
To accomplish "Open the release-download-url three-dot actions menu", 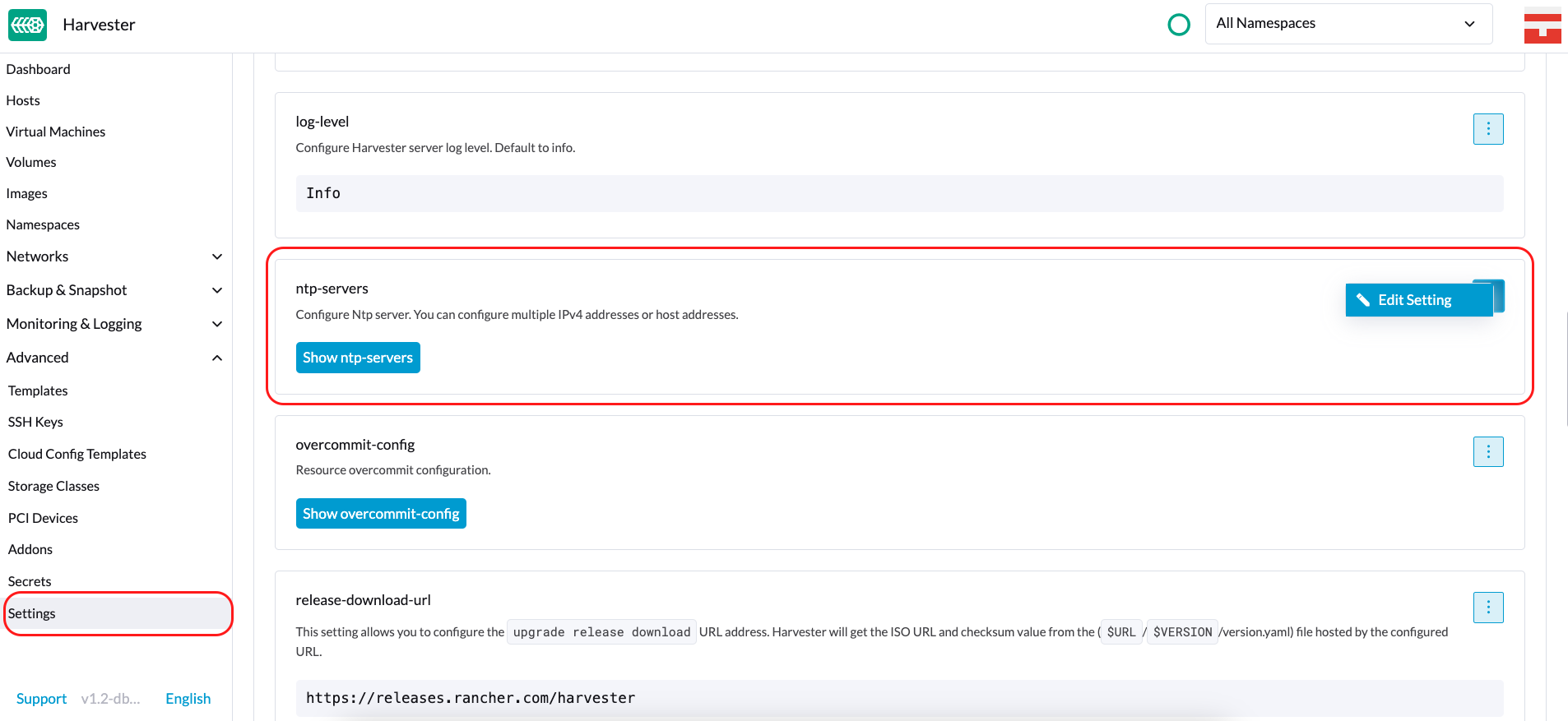I will coord(1487,608).
